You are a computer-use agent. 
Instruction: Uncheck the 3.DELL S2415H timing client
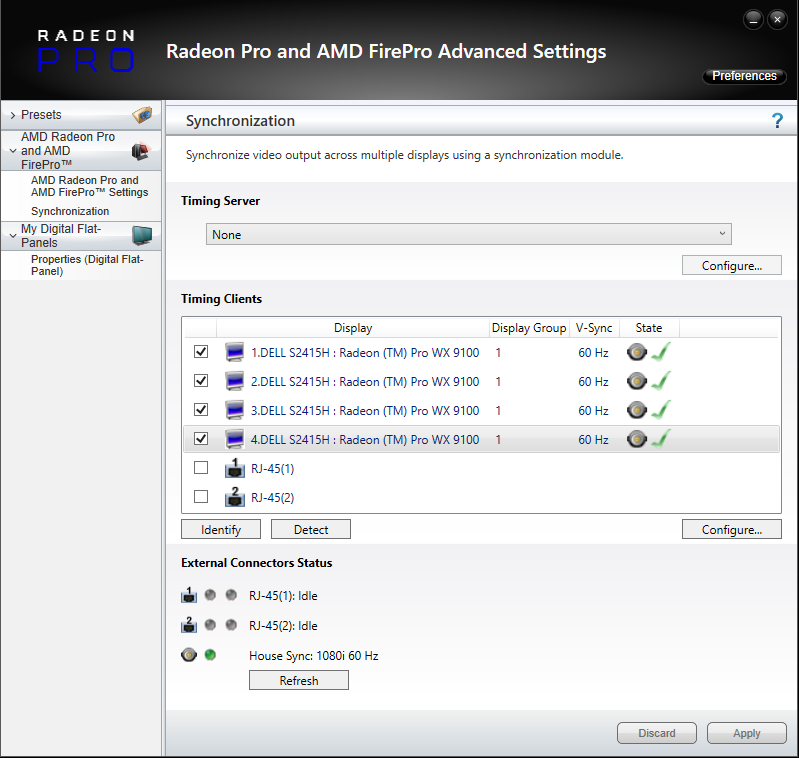coord(201,410)
